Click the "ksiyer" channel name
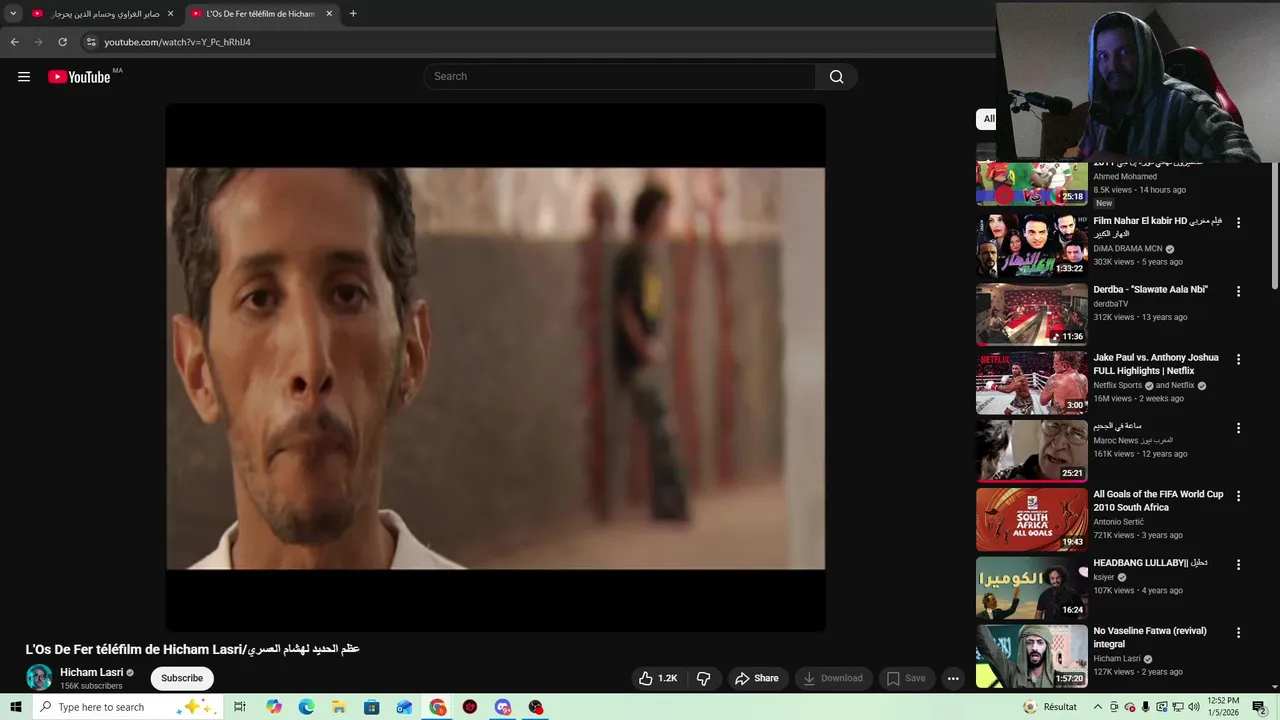The width and height of the screenshot is (1280, 720). click(x=1104, y=577)
